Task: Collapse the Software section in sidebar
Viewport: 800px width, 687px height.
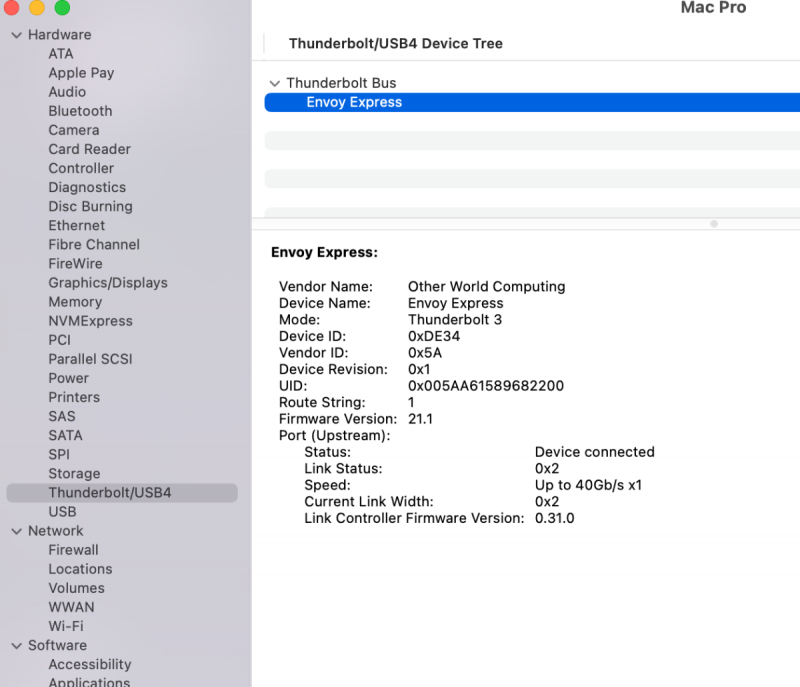Action: click(17, 646)
